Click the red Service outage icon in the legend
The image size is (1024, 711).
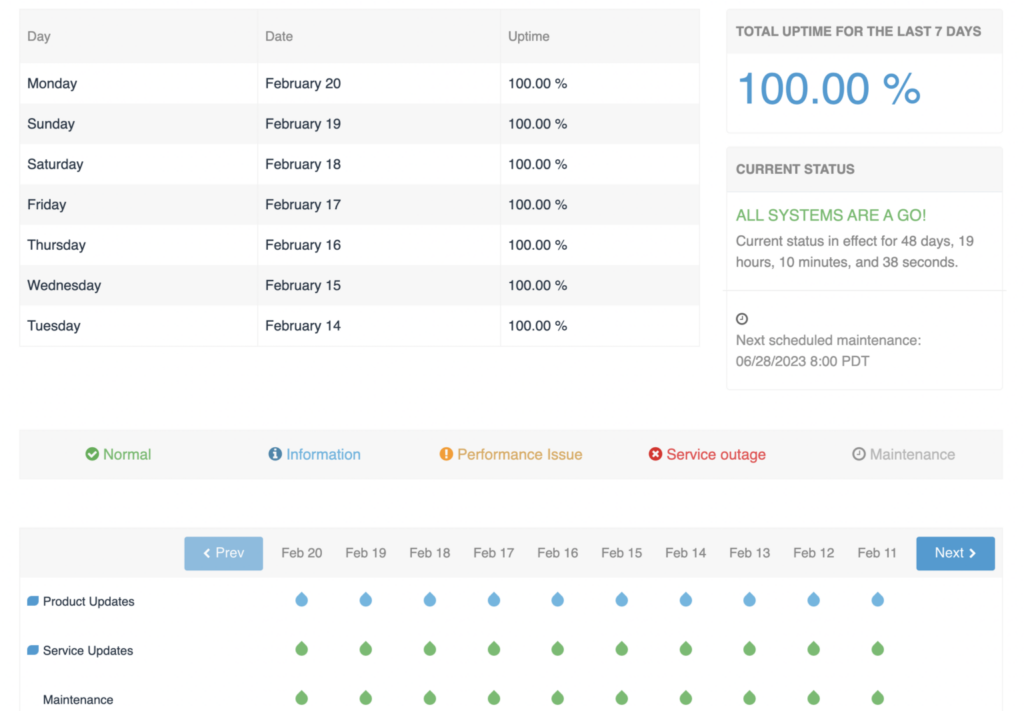point(654,454)
